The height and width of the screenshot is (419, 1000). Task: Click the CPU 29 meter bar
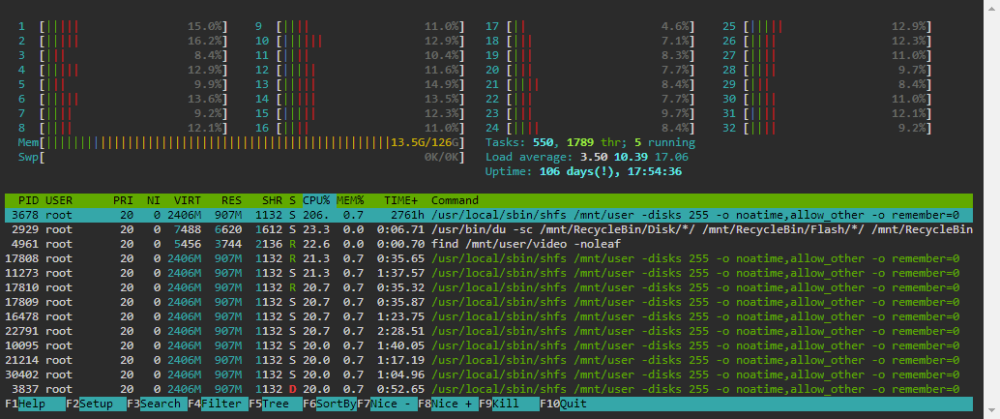click(x=827, y=84)
